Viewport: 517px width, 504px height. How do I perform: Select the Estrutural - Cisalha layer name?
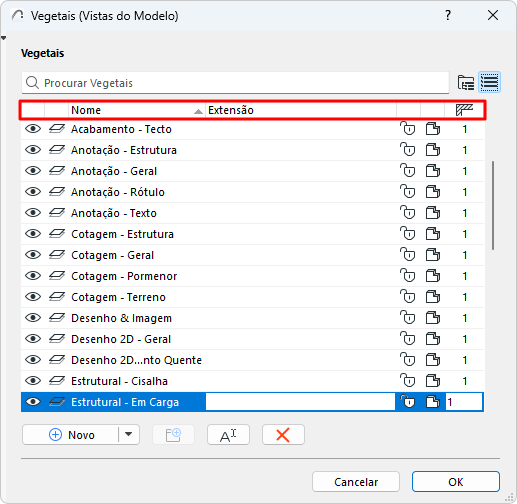pos(119,381)
